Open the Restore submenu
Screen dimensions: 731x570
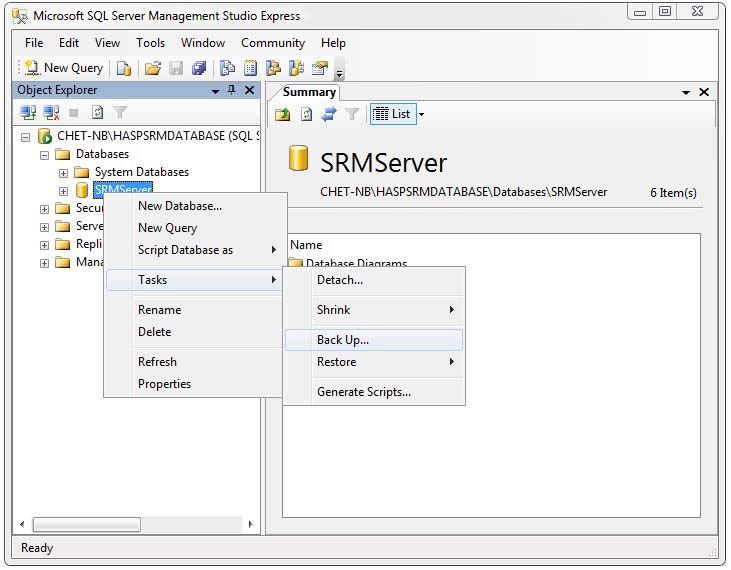(374, 362)
